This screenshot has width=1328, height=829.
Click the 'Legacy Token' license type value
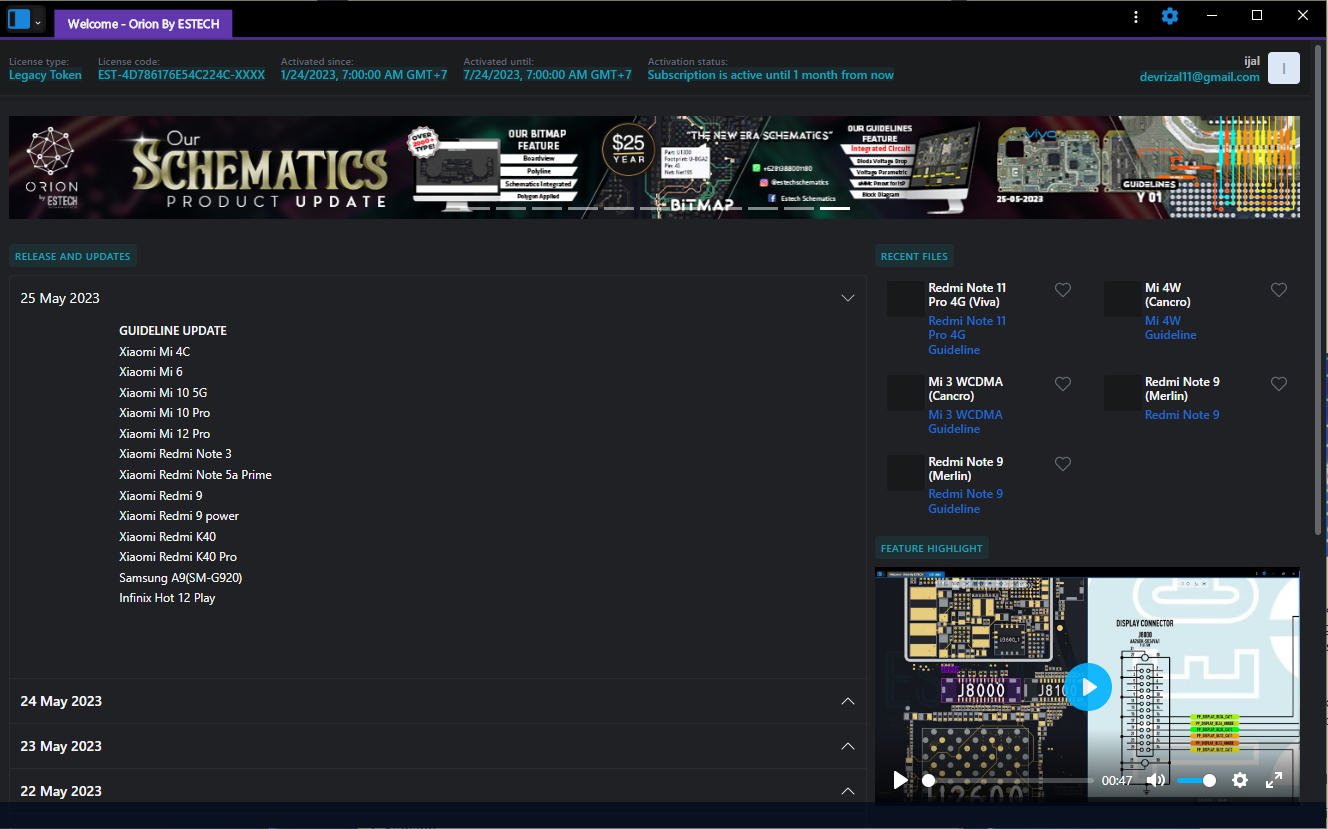coord(46,75)
